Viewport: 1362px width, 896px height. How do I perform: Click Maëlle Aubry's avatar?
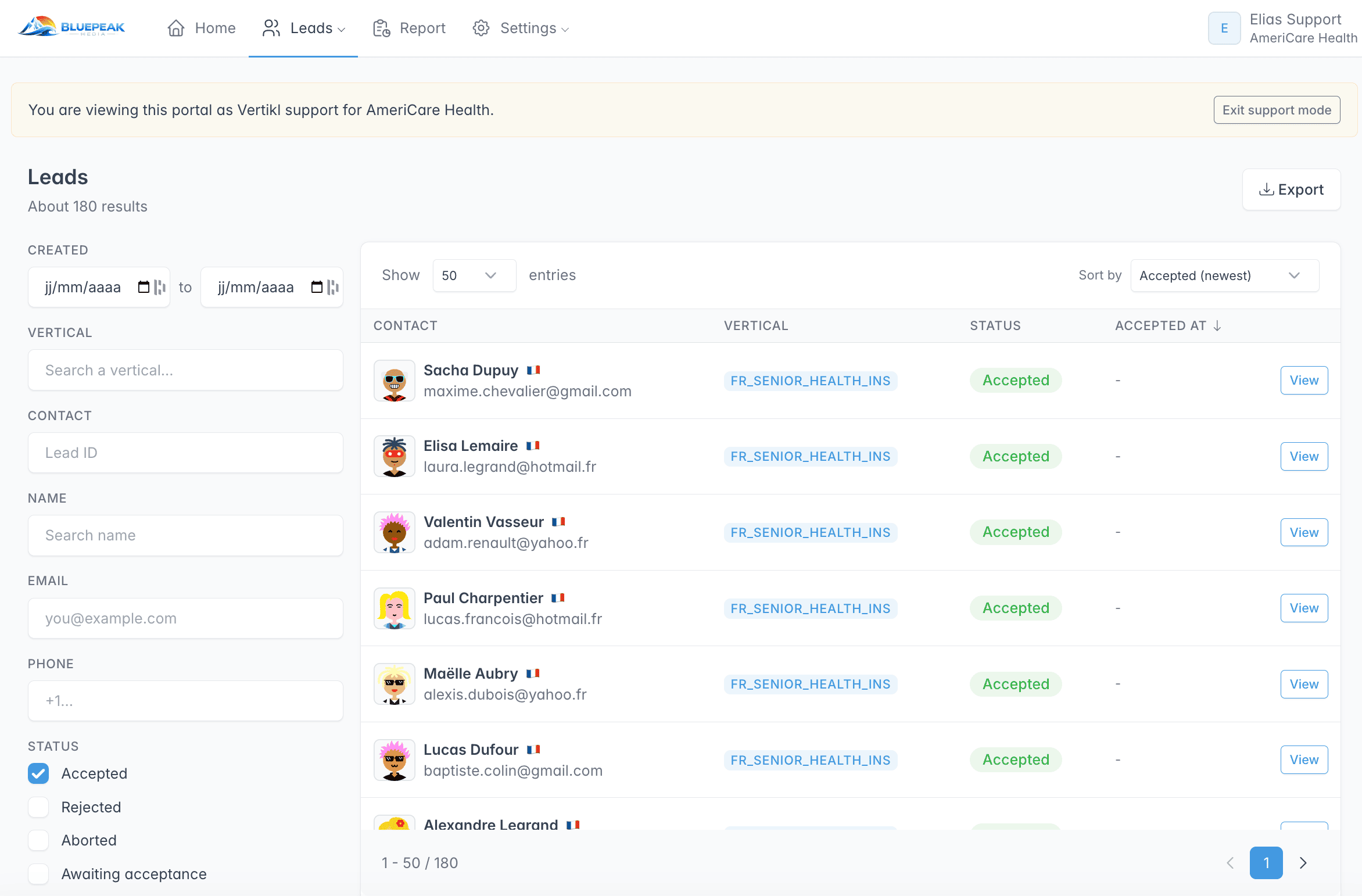(x=395, y=684)
